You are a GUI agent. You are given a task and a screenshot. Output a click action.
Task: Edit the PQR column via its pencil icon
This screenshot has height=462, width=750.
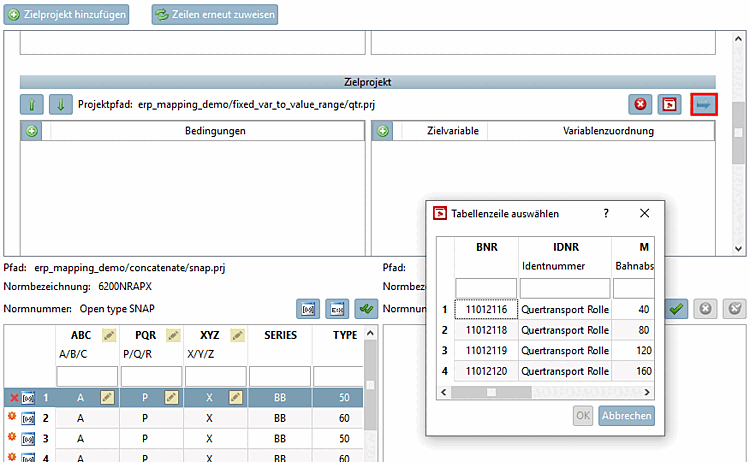tap(173, 335)
